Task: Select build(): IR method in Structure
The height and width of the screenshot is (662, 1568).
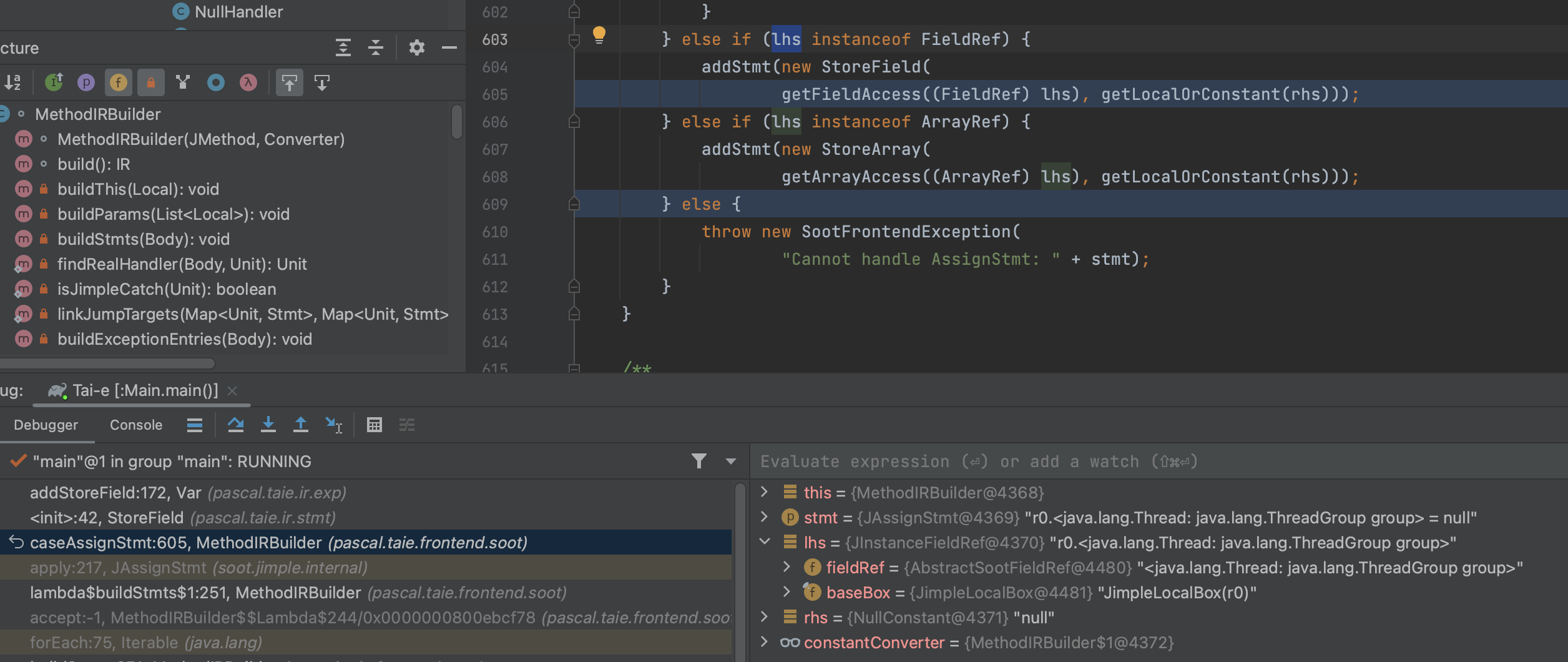Action: (x=94, y=164)
